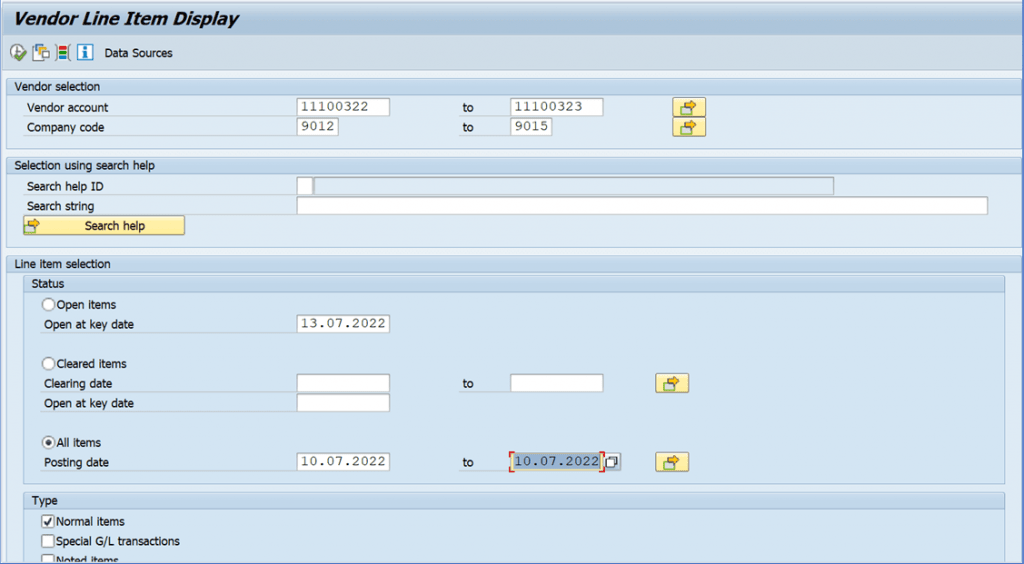1024x564 pixels.
Task: Click the Vendor selection section header
Action: tap(57, 87)
